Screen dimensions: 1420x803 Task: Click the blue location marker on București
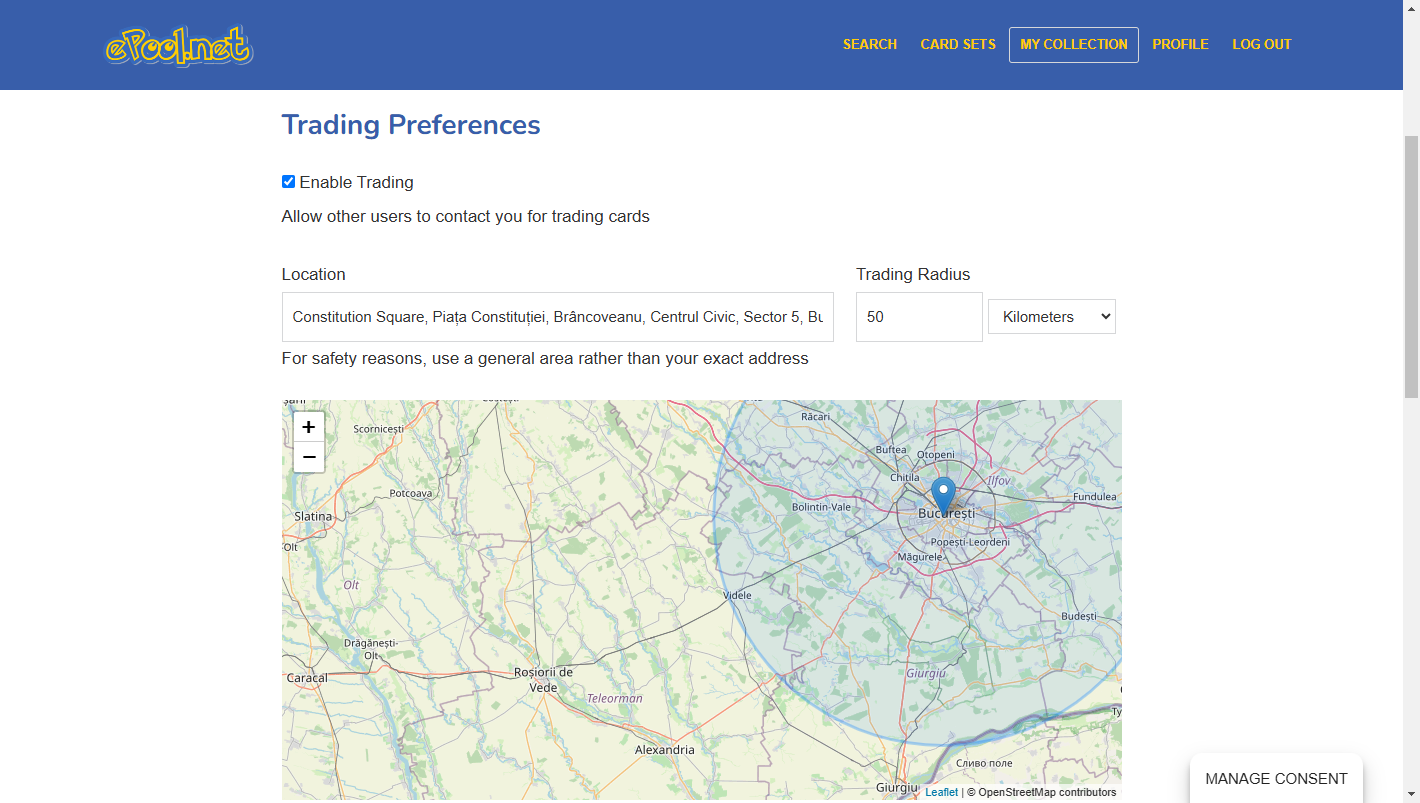(943, 496)
